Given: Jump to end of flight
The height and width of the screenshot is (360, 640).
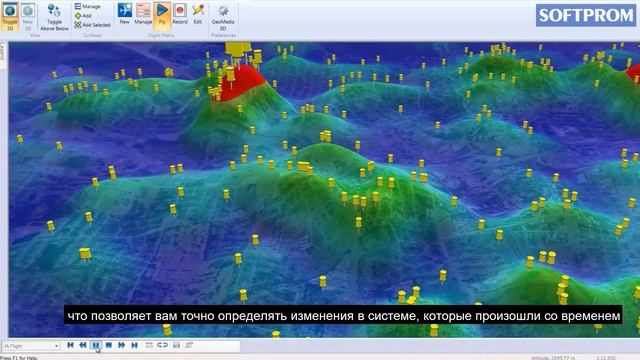Looking at the screenshot, I should point(134,345).
